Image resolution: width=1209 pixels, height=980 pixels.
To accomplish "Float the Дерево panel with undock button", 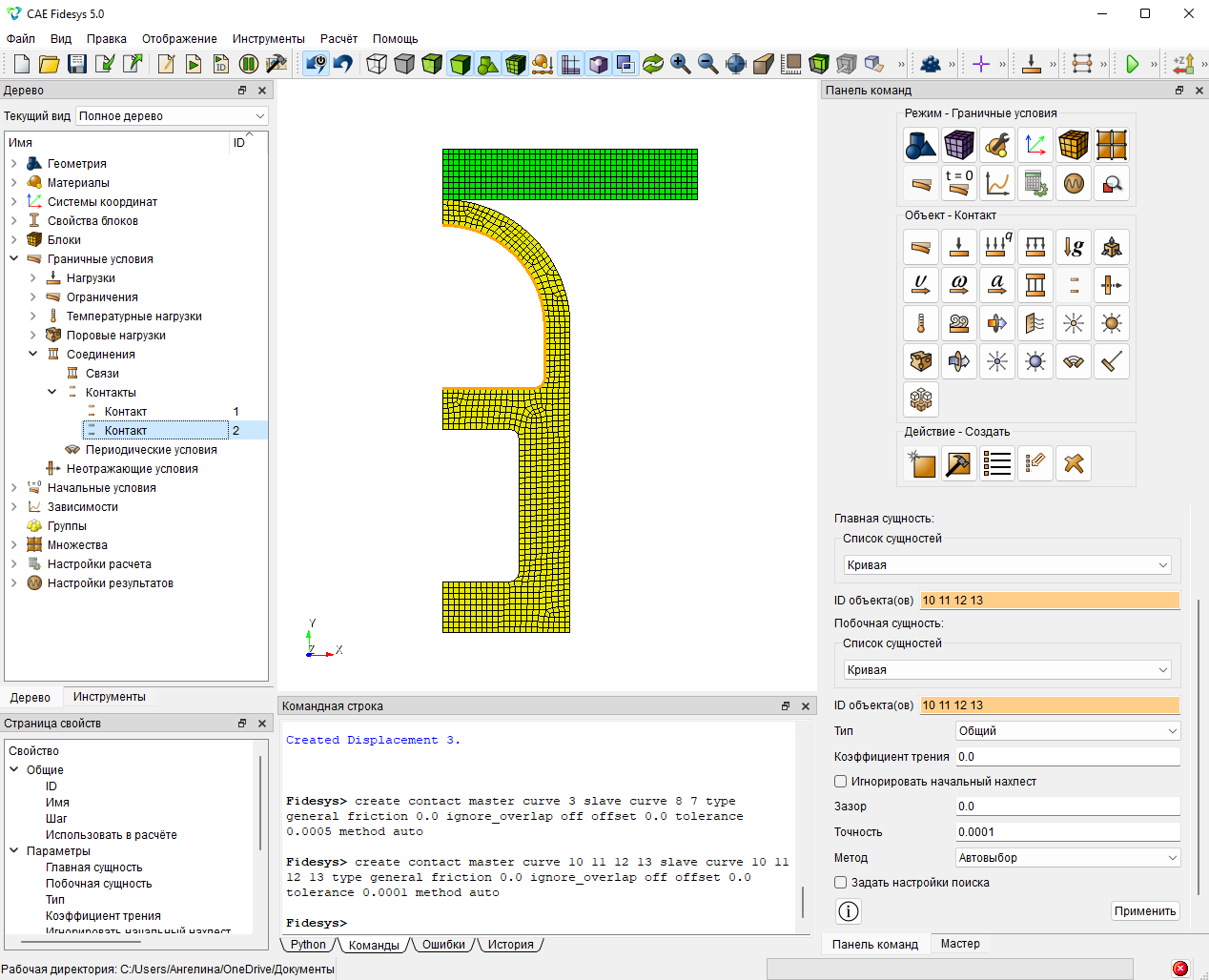I will (x=242, y=91).
